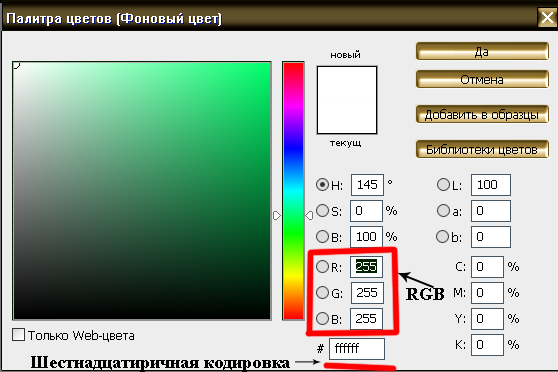Click the blue B field showing 255

tap(367, 319)
